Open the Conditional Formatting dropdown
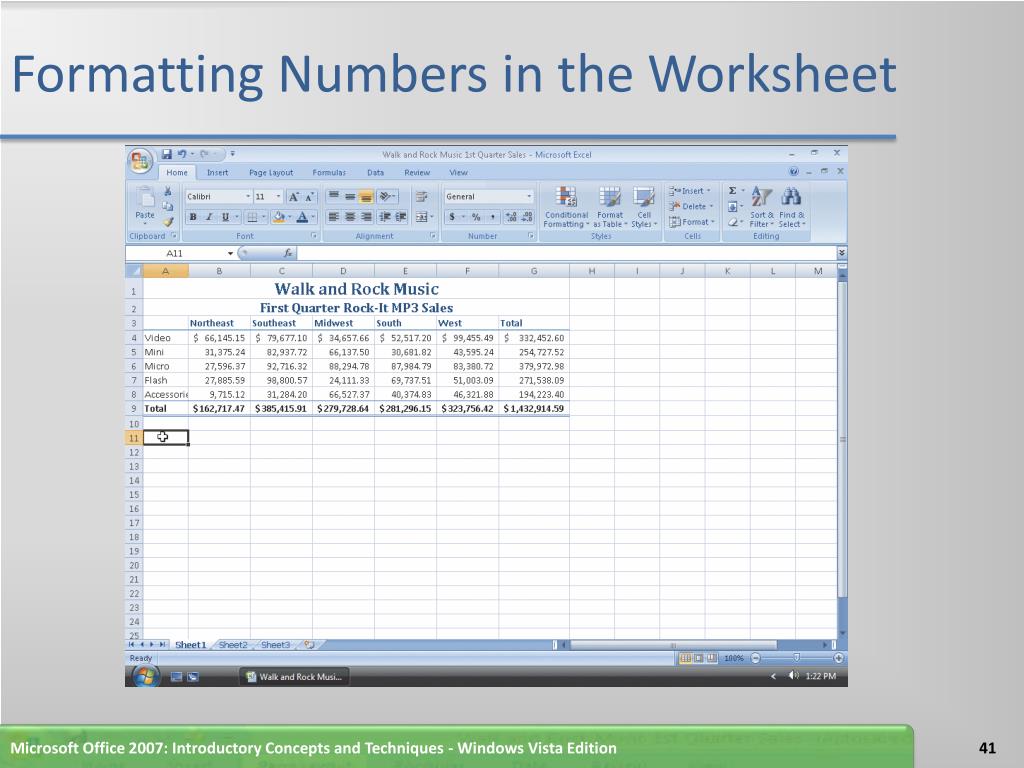1024x768 pixels. coord(566,207)
